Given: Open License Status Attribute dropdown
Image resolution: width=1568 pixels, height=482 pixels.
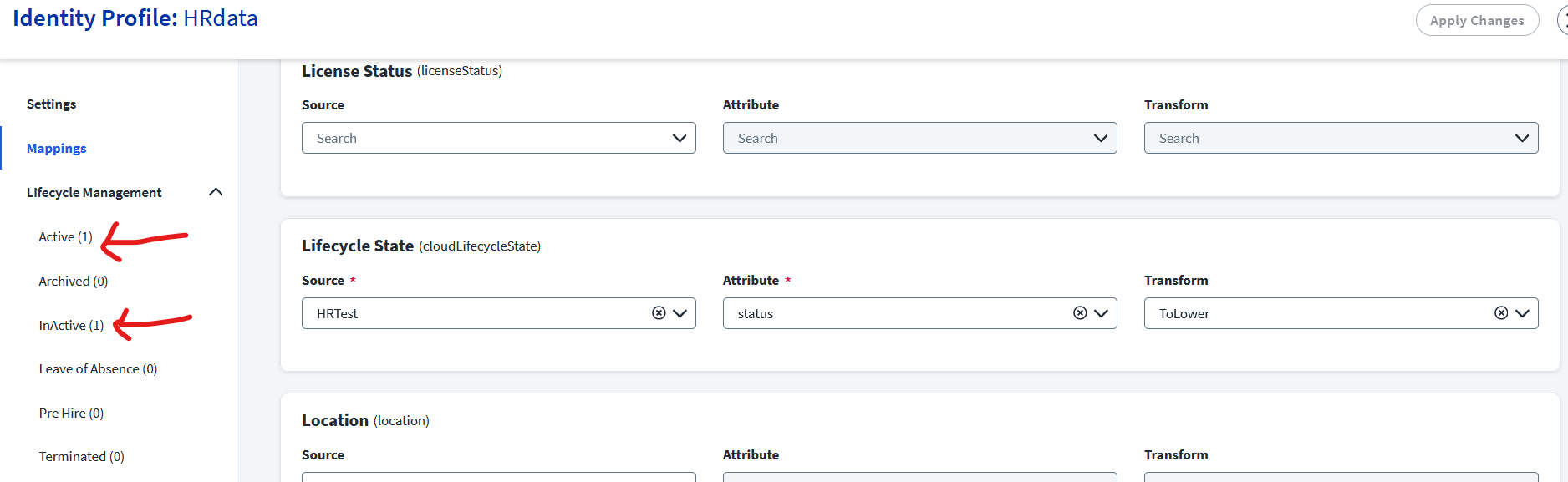Looking at the screenshot, I should point(919,138).
